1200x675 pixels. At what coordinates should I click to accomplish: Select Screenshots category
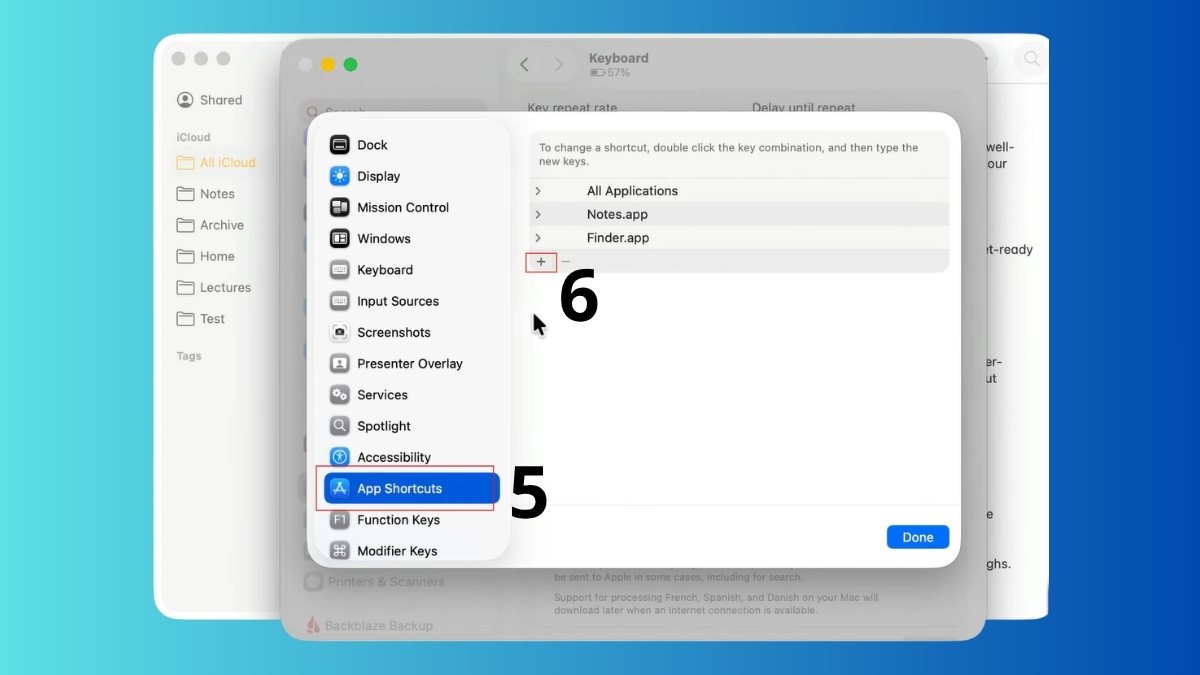point(394,332)
